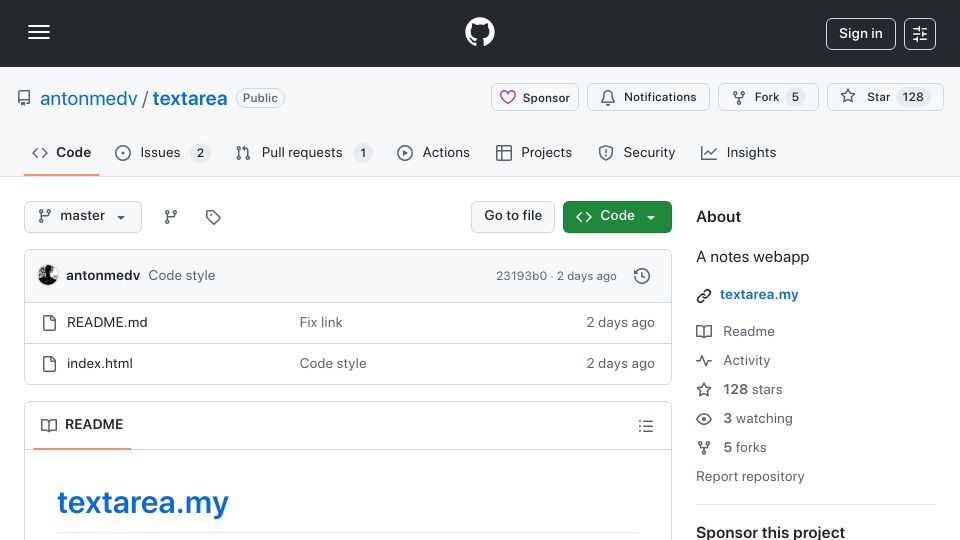Open the antonmedv owner profile link
960x540 pixels.
pyautogui.click(x=89, y=98)
